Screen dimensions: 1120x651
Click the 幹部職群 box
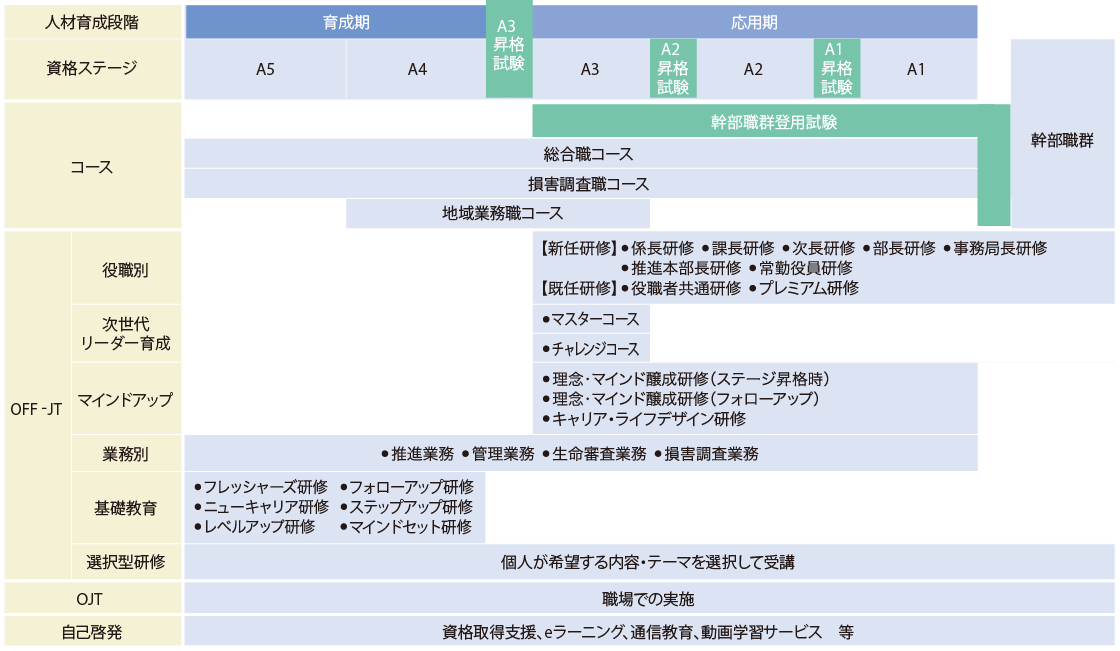click(1062, 140)
